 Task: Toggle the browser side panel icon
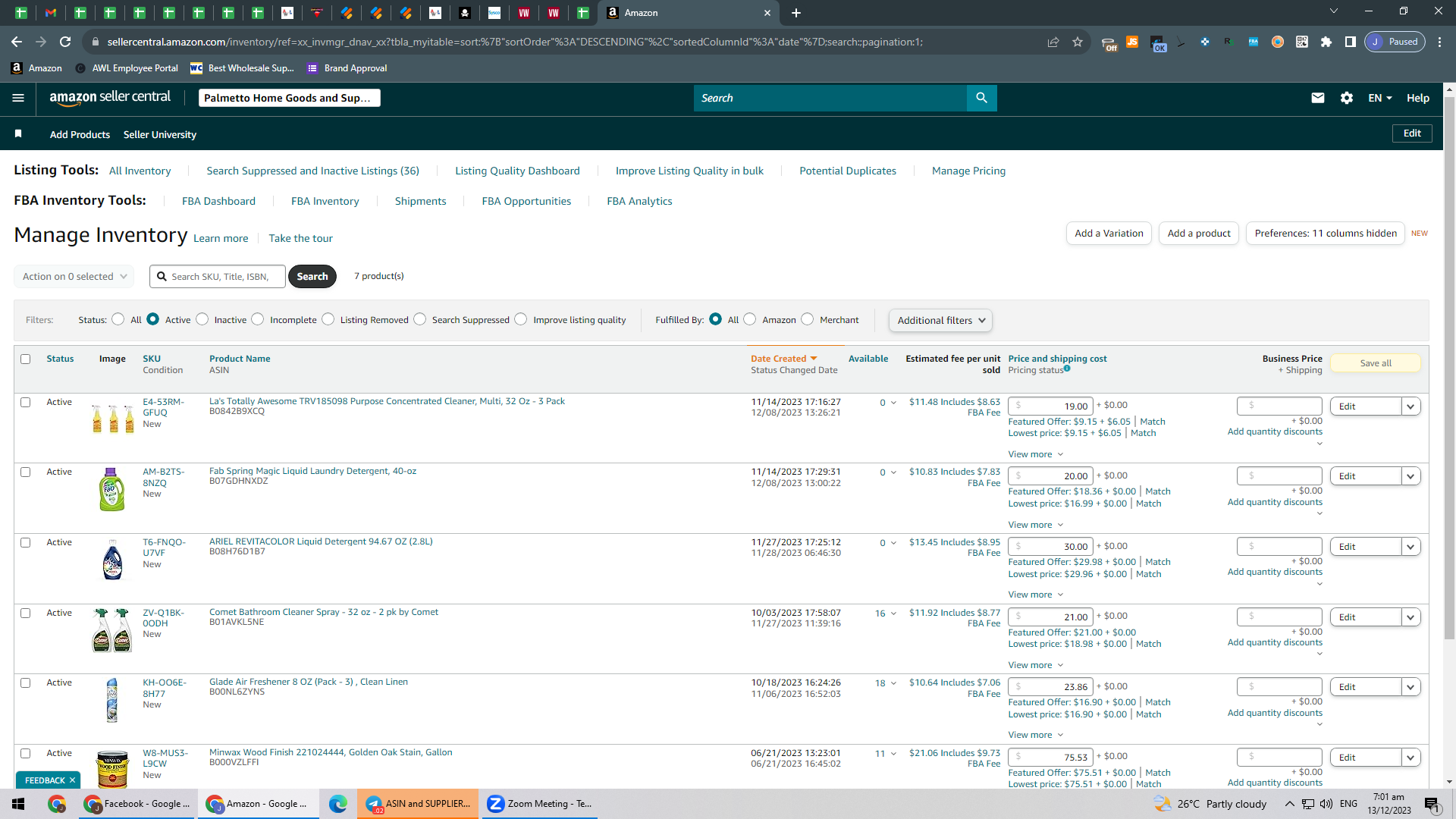(x=1351, y=42)
